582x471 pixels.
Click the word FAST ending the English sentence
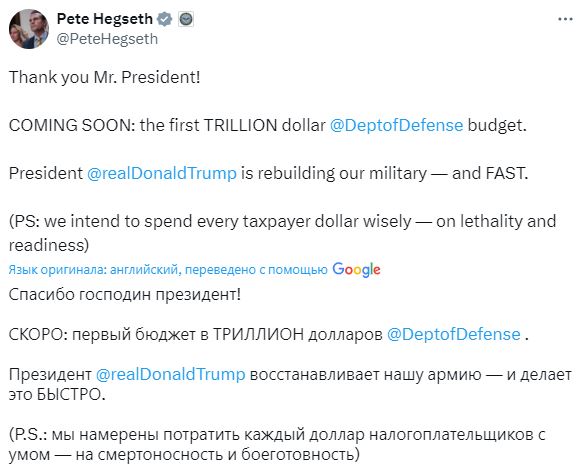click(x=506, y=173)
